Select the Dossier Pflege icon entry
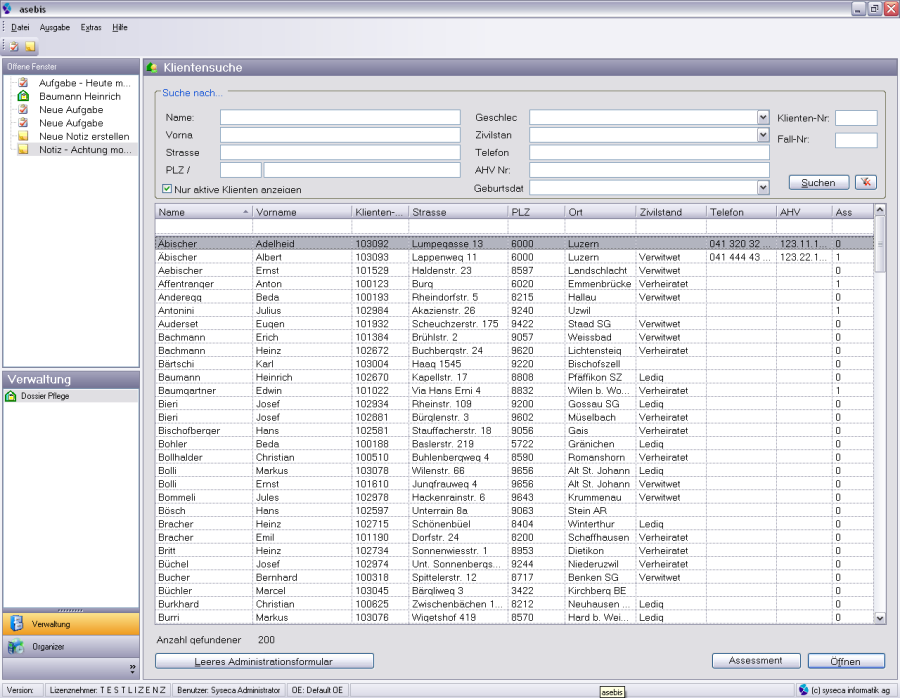This screenshot has width=900, height=698. tap(11, 396)
